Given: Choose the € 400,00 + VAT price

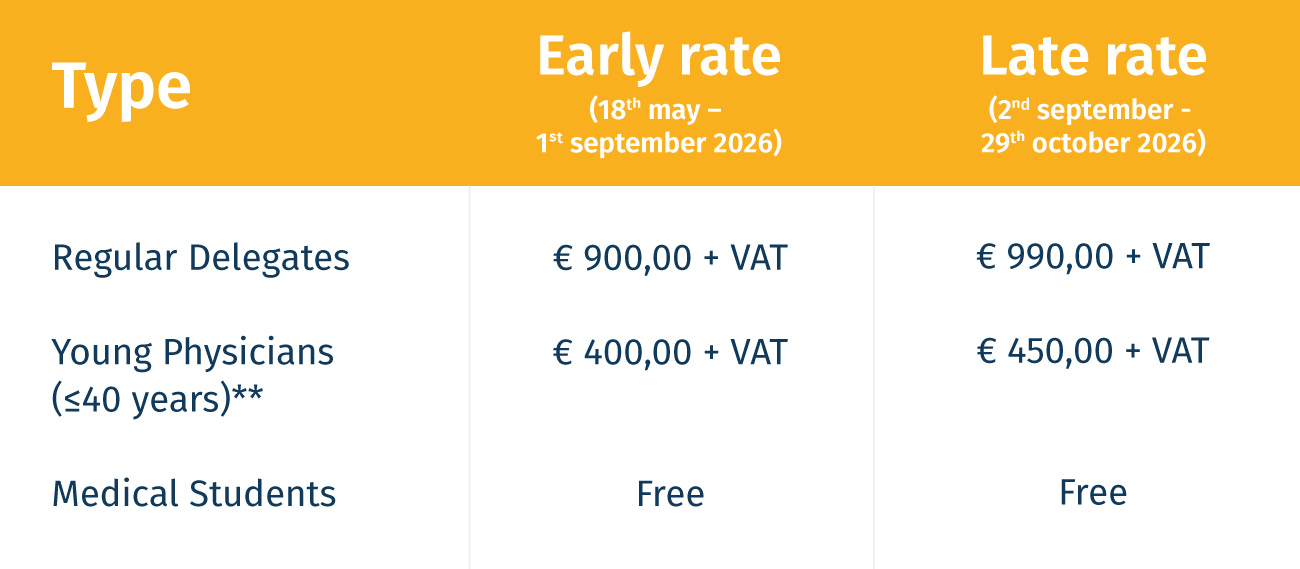Looking at the screenshot, I should [x=670, y=352].
